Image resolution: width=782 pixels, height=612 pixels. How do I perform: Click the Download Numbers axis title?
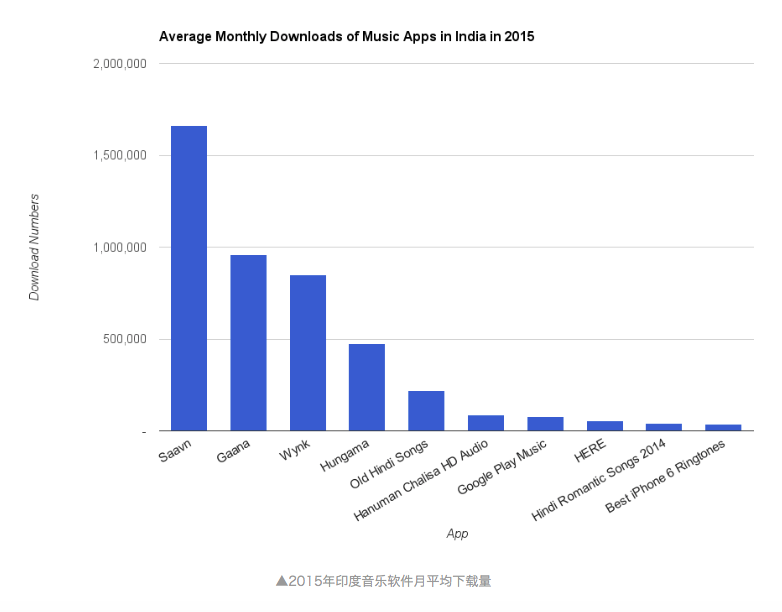tap(34, 247)
